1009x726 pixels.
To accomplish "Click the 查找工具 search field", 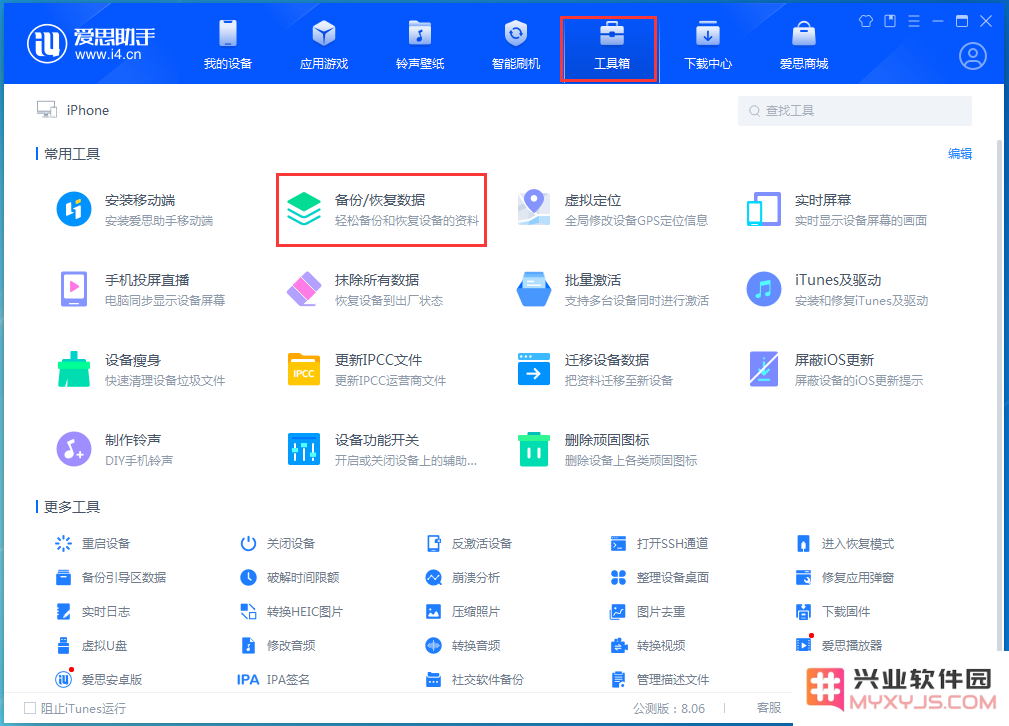I will 855,111.
